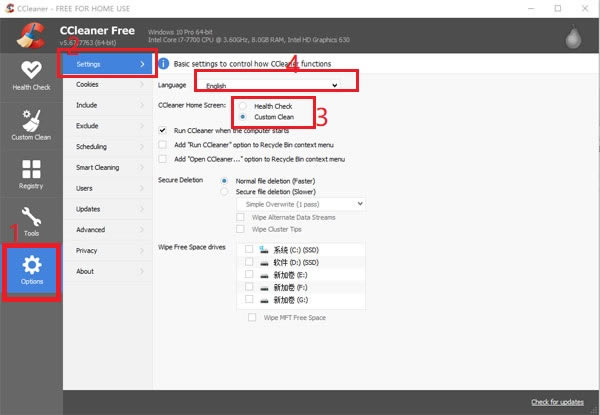Open the Language dropdown
This screenshot has width=600, height=415.
267,86
